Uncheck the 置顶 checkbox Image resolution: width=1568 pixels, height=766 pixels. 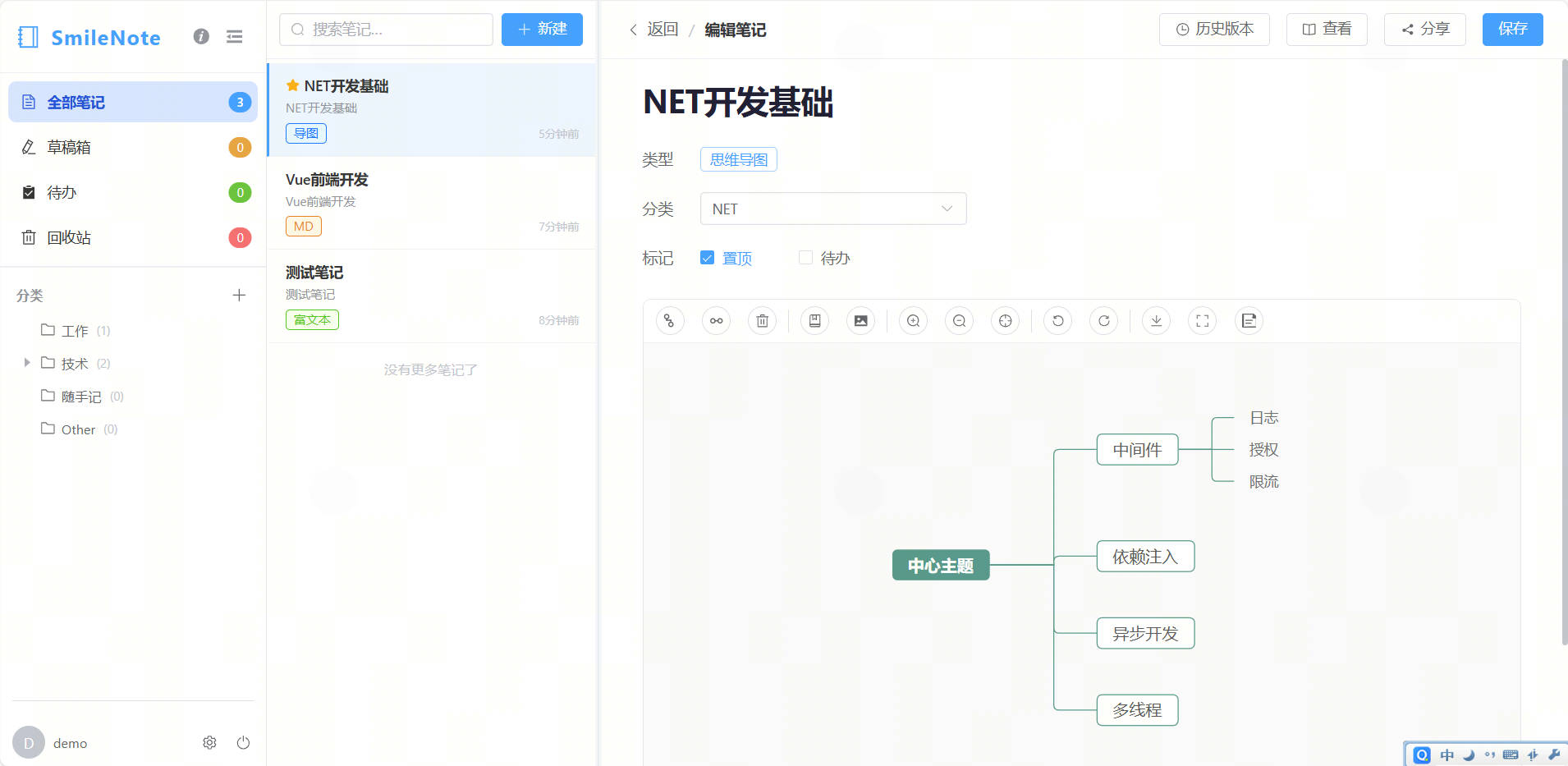707,258
